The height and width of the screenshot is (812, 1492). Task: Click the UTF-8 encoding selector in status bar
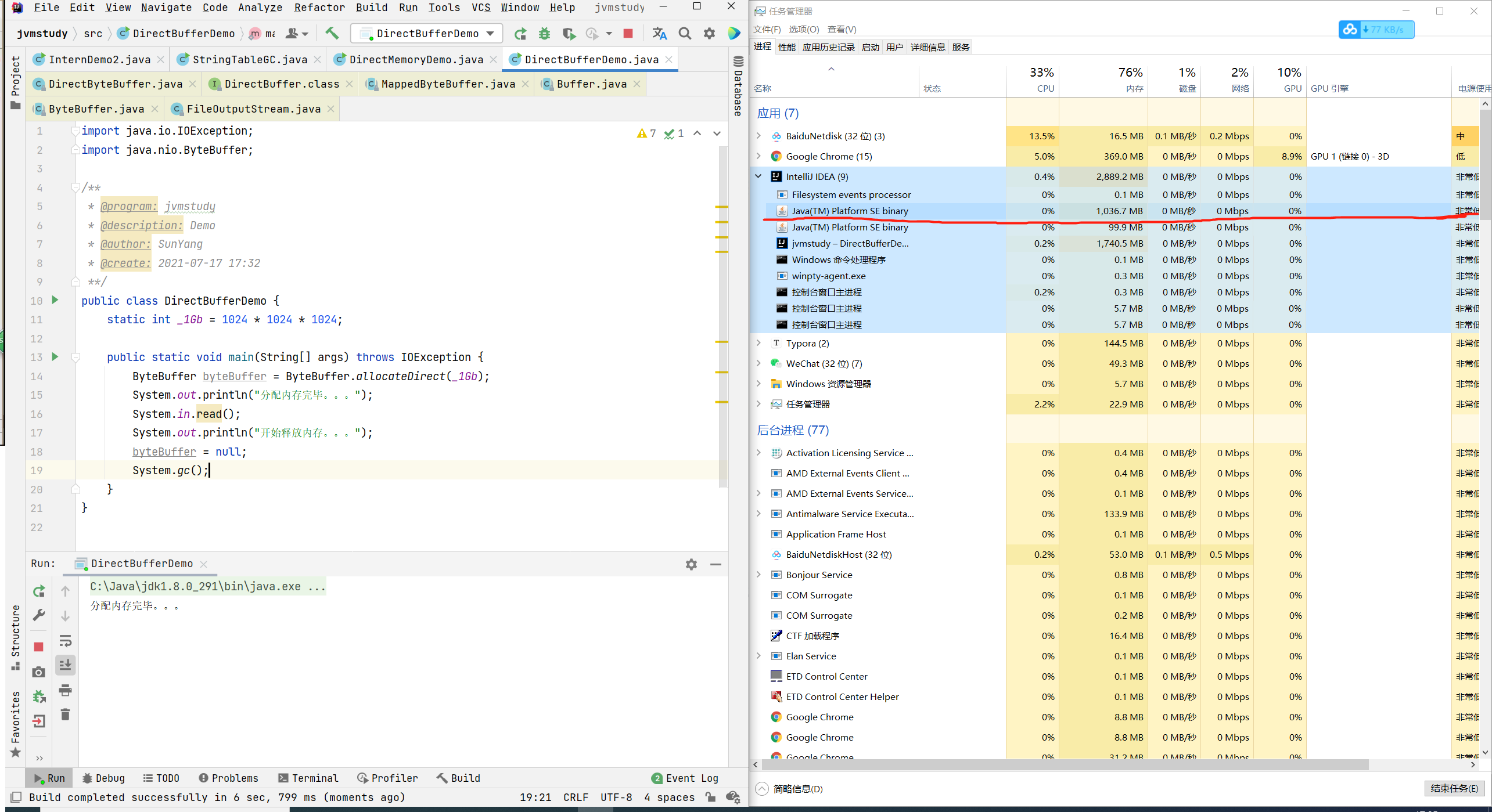(616, 797)
